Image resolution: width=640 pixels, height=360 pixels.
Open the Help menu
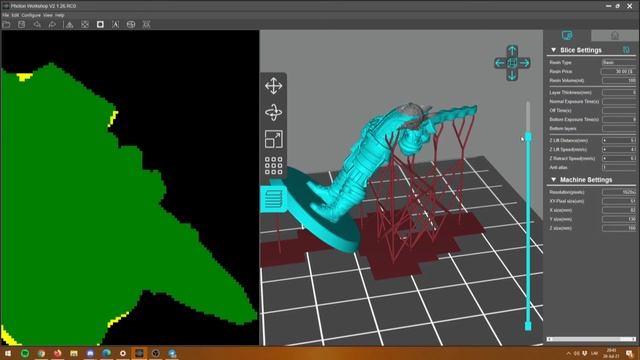tap(60, 15)
